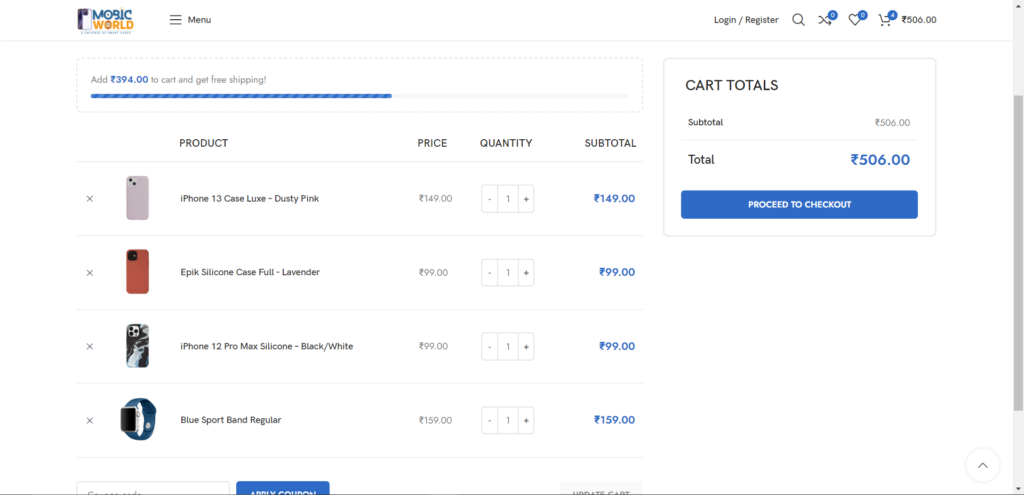Open the search magnifier icon
Image resolution: width=1024 pixels, height=495 pixels.
pos(798,20)
